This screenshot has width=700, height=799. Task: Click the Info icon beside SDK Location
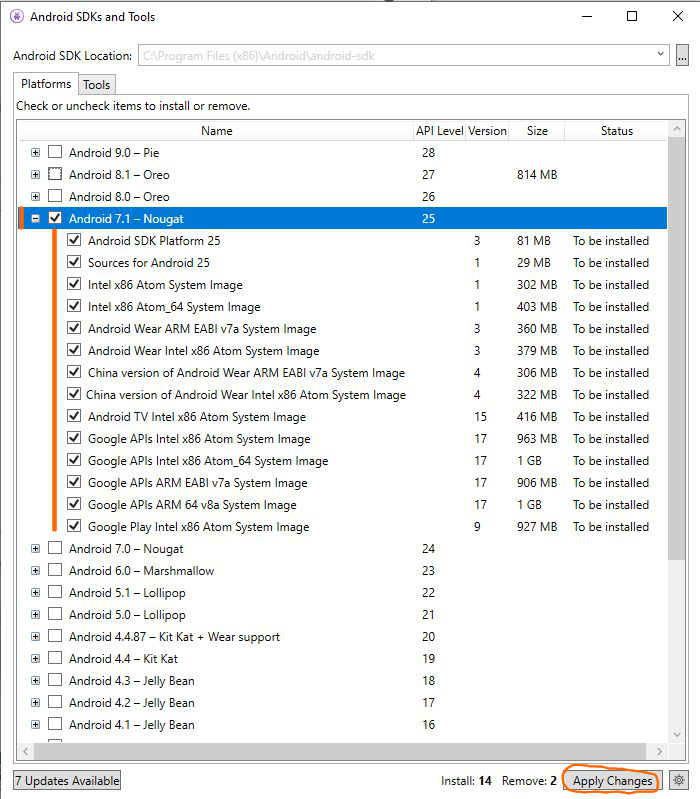pos(682,55)
